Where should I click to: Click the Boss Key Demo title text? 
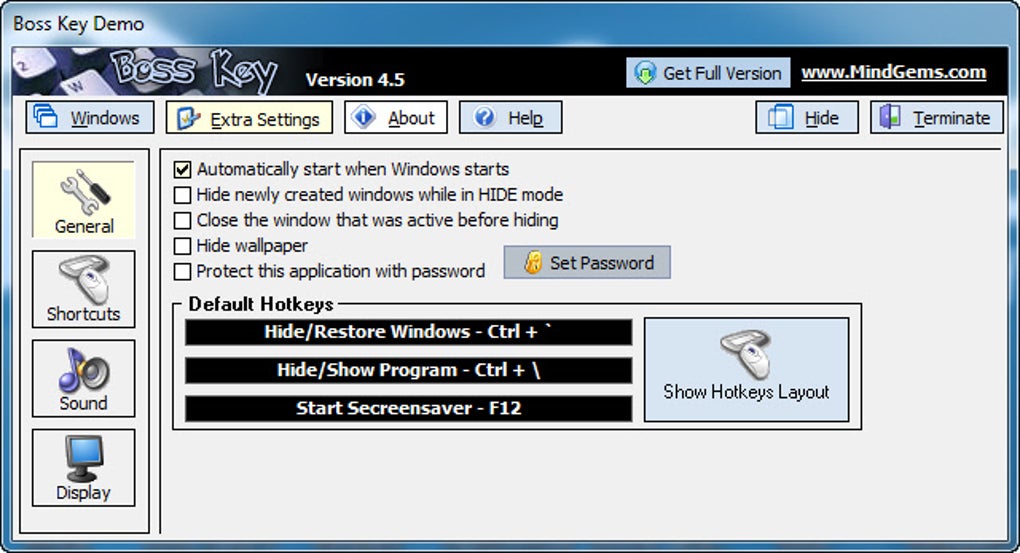tap(79, 24)
